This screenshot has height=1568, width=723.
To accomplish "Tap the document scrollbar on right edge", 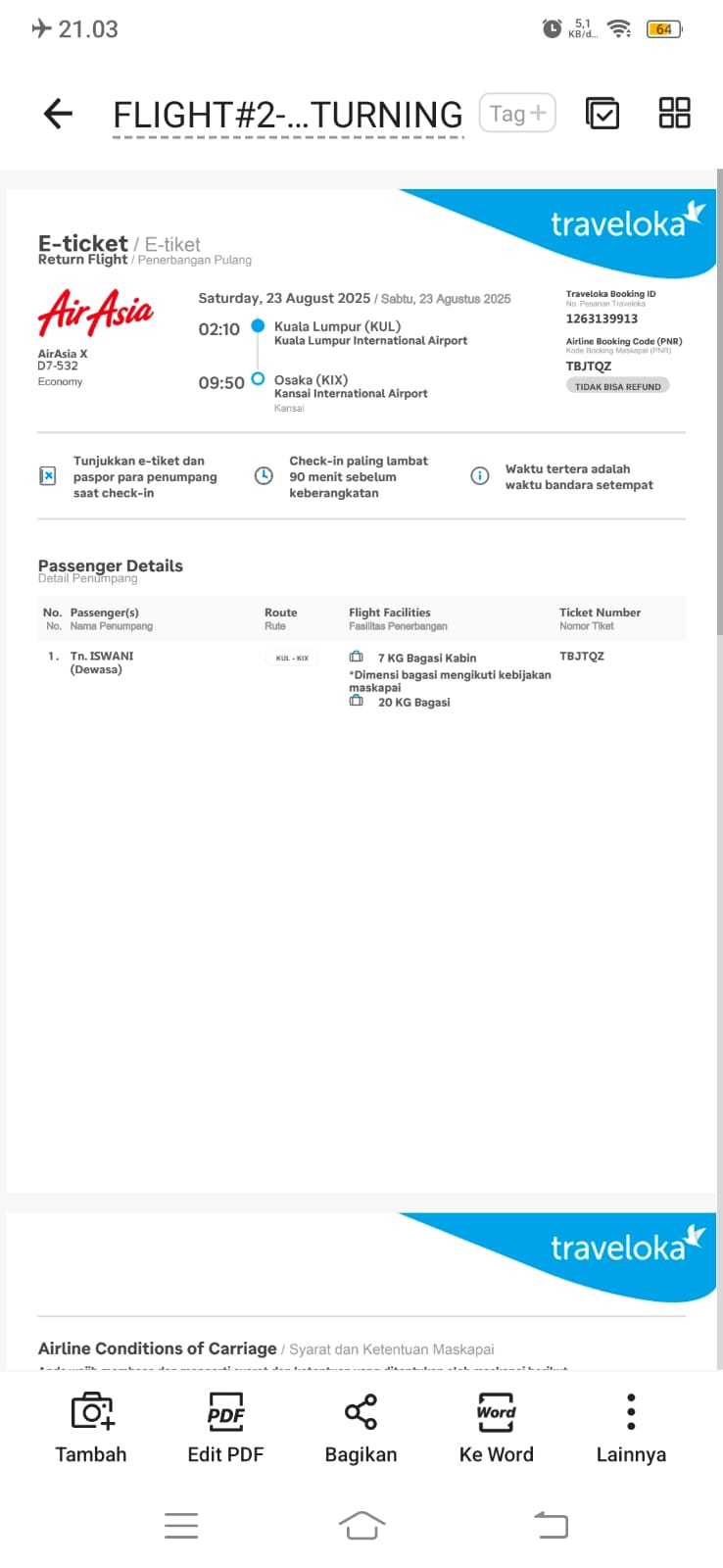I will tap(719, 392).
